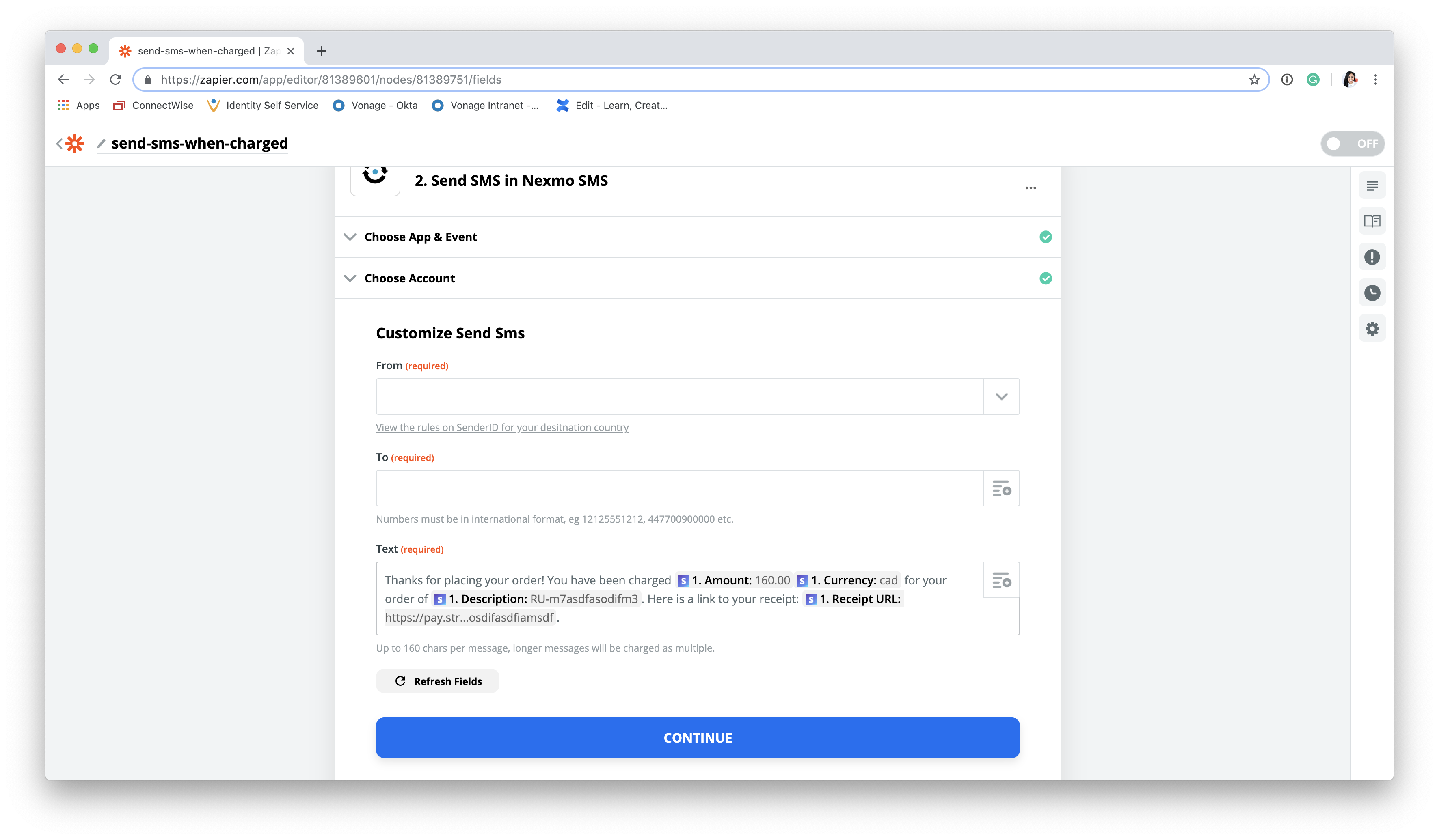Click insert data icon for Text field
The height and width of the screenshot is (840, 1439).
1001,580
